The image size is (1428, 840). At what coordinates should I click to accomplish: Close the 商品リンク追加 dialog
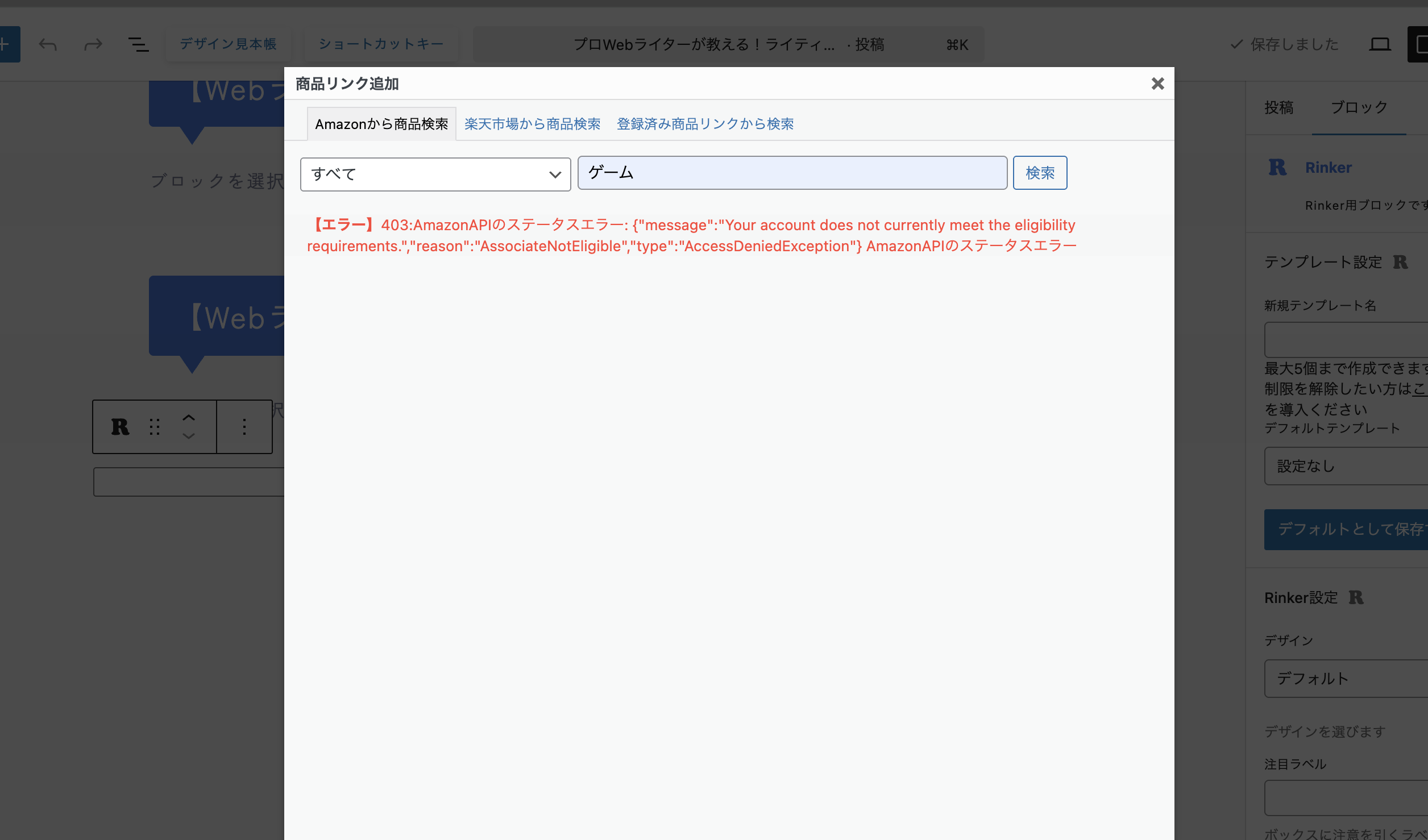(1157, 84)
